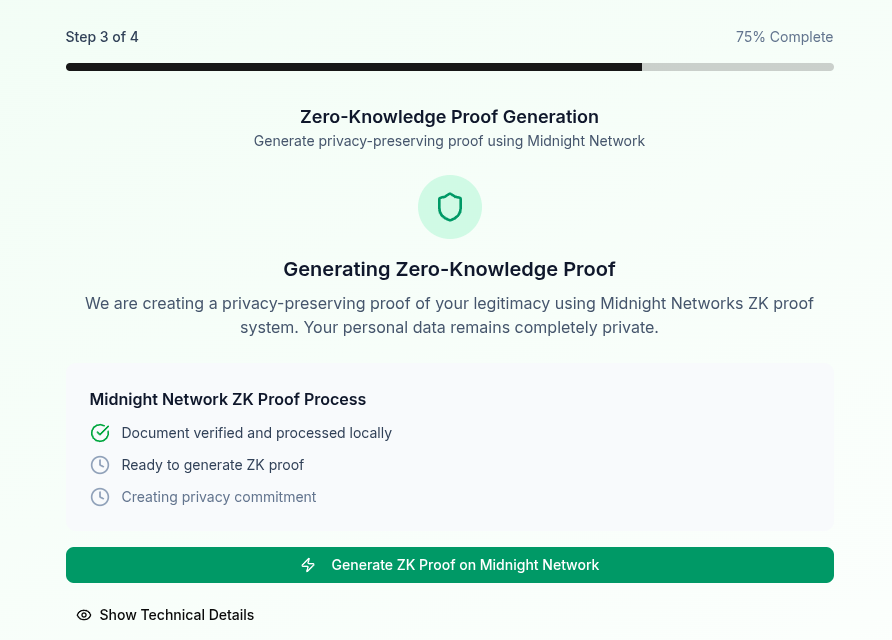Click the paragraph about personal data remaining private
Viewport: 892px width, 640px height.
449,315
